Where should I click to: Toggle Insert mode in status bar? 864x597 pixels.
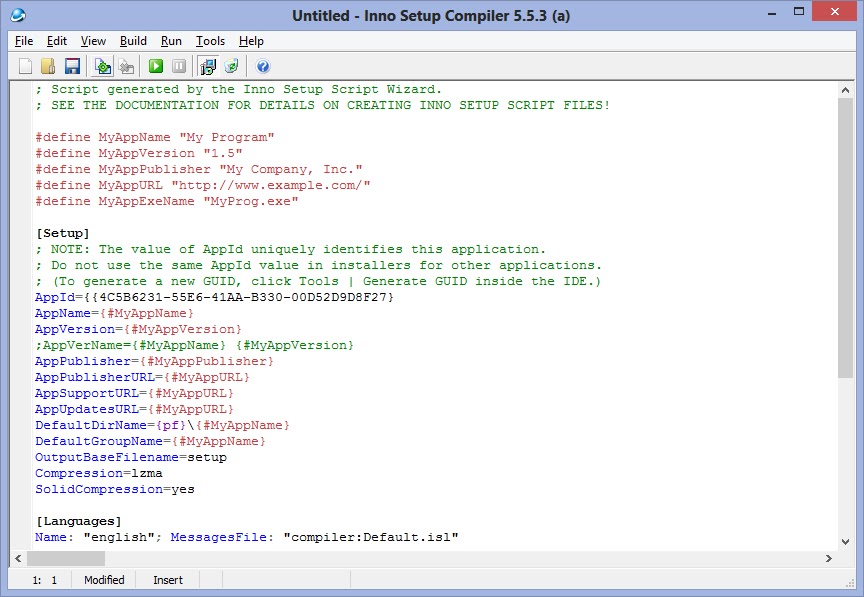[167, 580]
